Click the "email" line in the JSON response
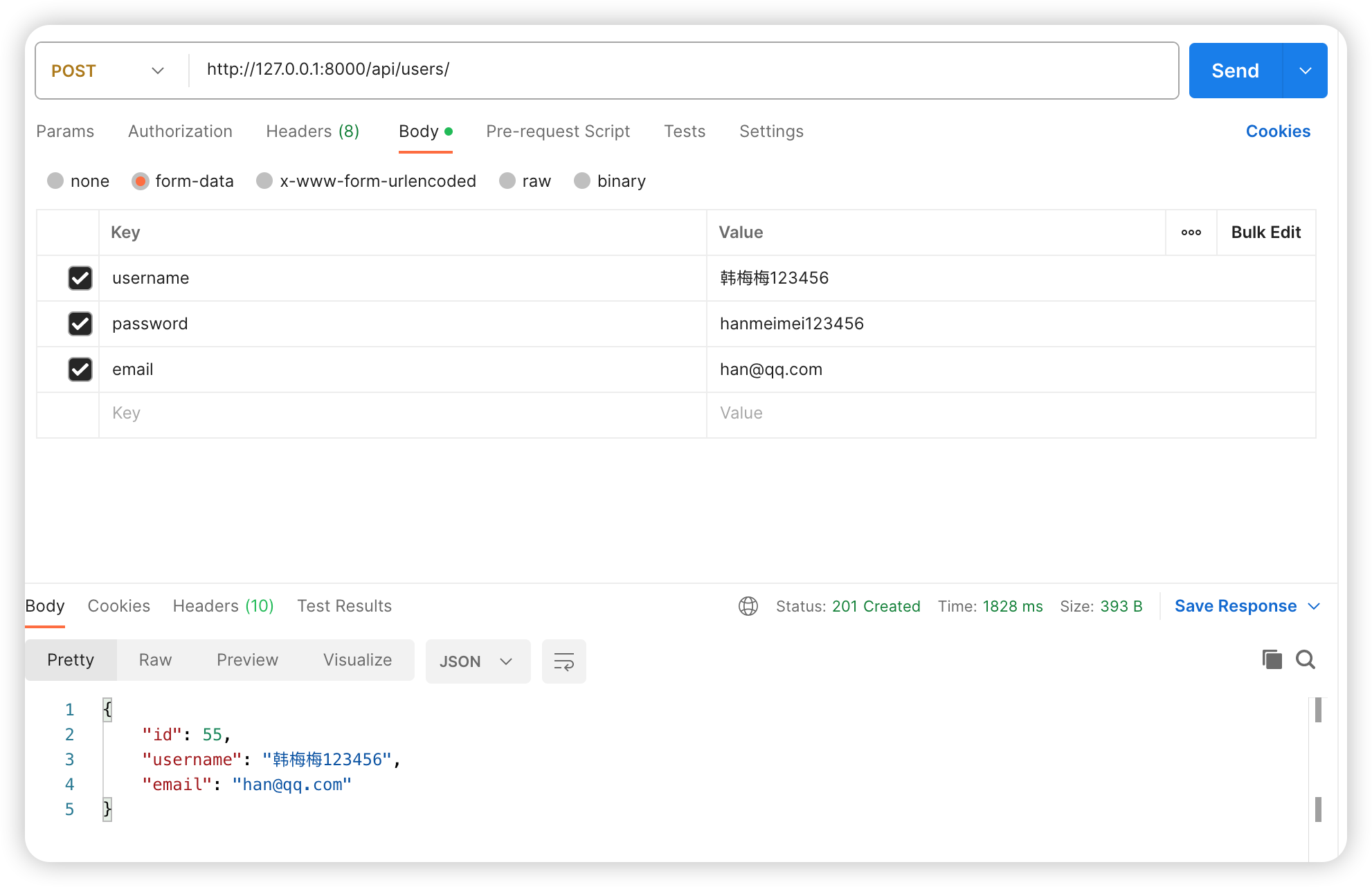Viewport: 1372px width, 887px height. pos(246,784)
